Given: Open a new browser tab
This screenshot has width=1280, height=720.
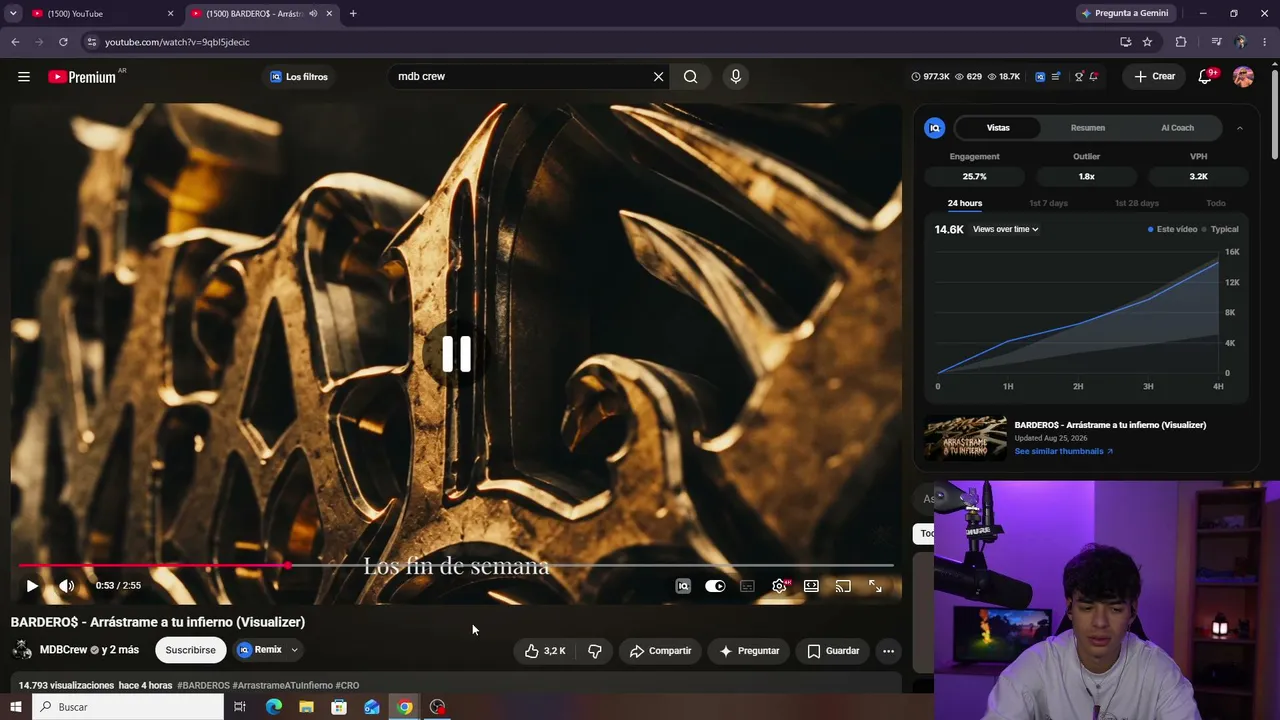Looking at the screenshot, I should click(353, 14).
